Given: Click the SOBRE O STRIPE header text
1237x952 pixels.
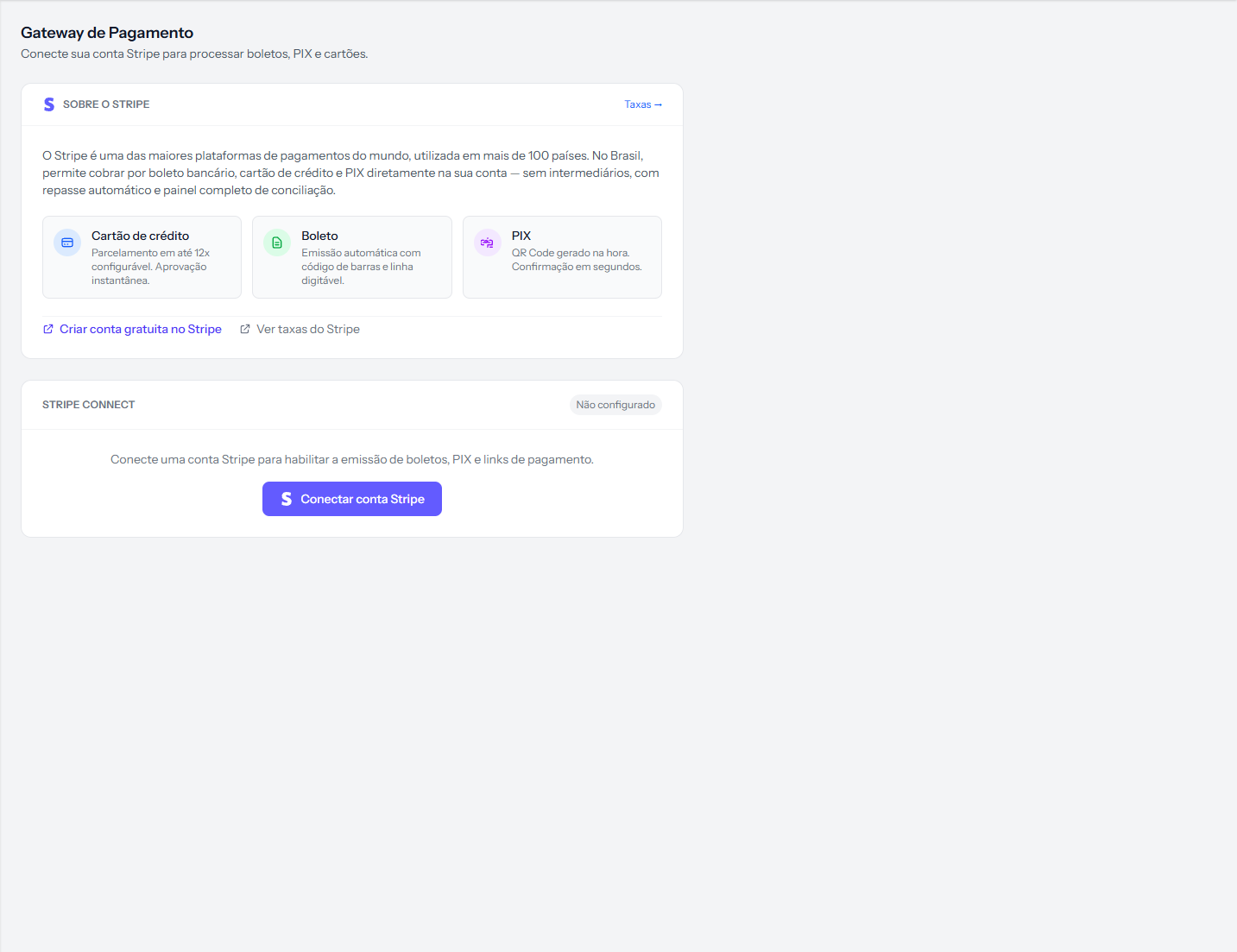Looking at the screenshot, I should (x=106, y=104).
